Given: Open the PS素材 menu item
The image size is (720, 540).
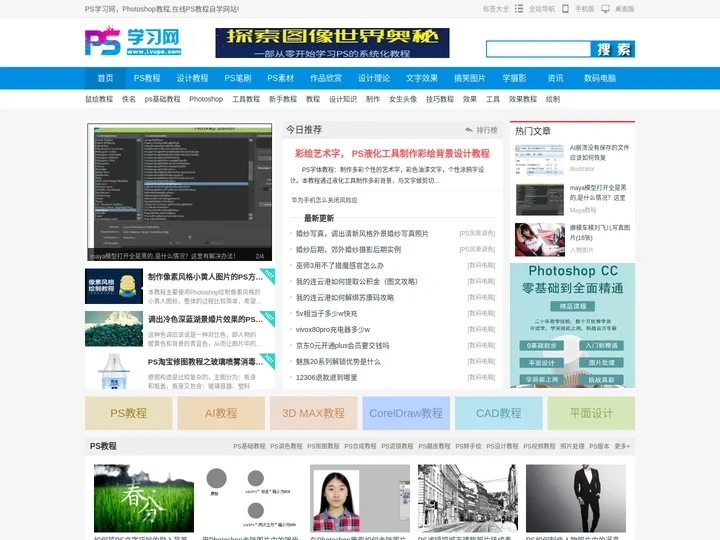Looking at the screenshot, I should 281,78.
